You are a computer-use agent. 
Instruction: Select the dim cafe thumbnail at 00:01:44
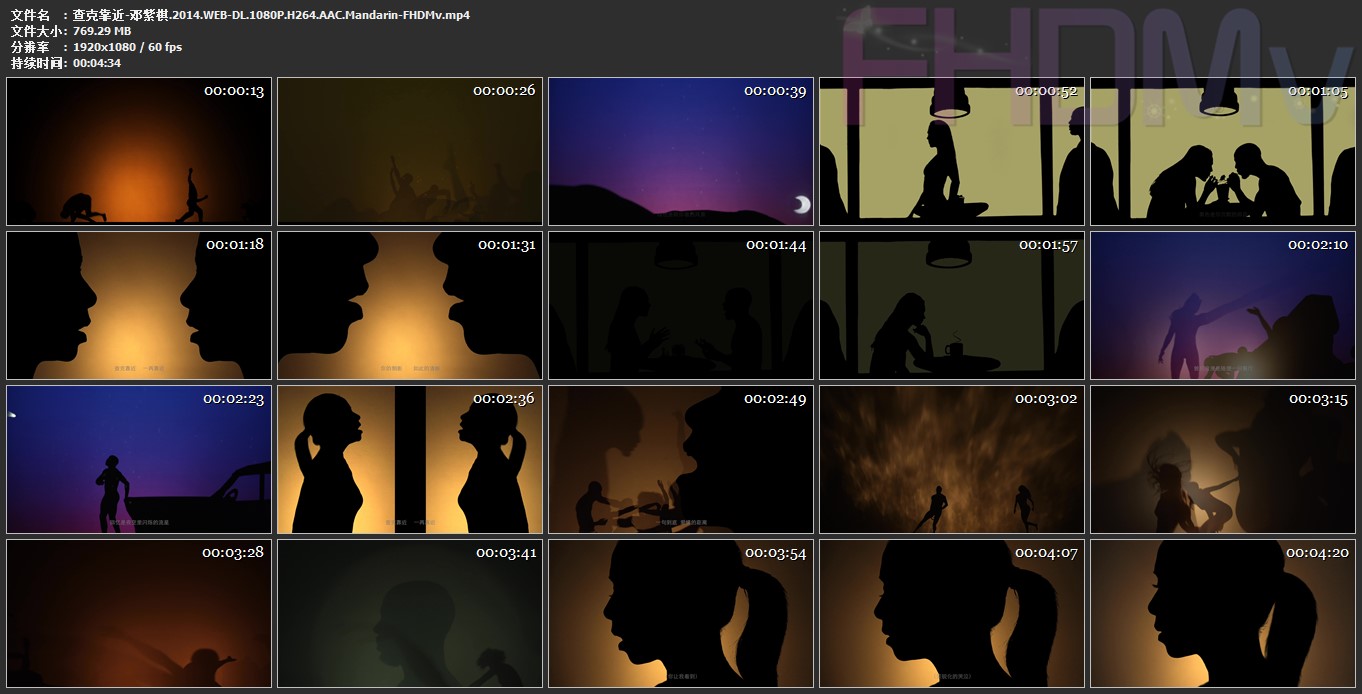pos(681,305)
